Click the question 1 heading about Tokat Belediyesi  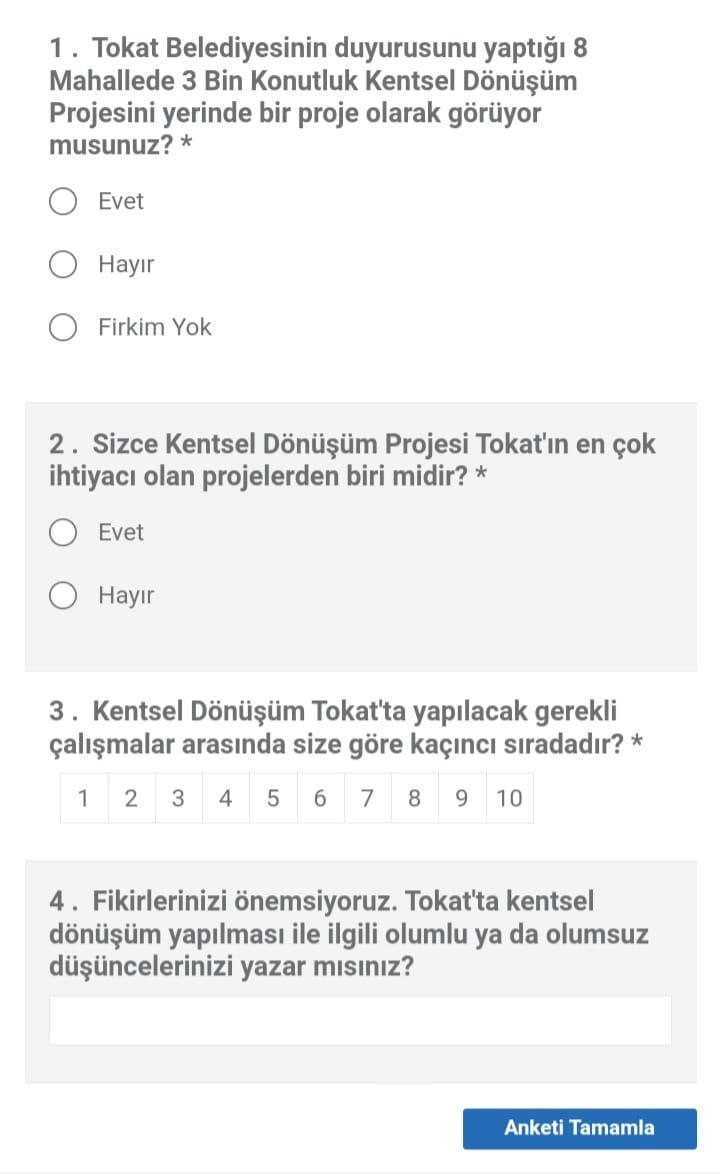[x=325, y=96]
